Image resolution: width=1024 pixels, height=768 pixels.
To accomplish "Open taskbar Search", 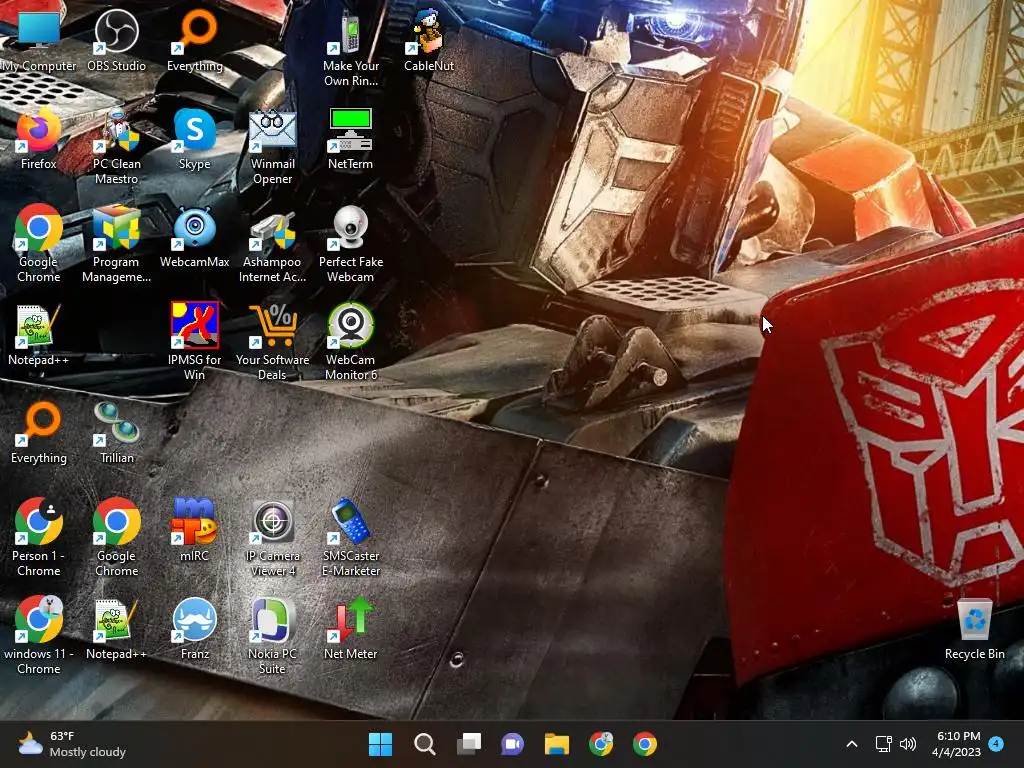I will tap(424, 744).
